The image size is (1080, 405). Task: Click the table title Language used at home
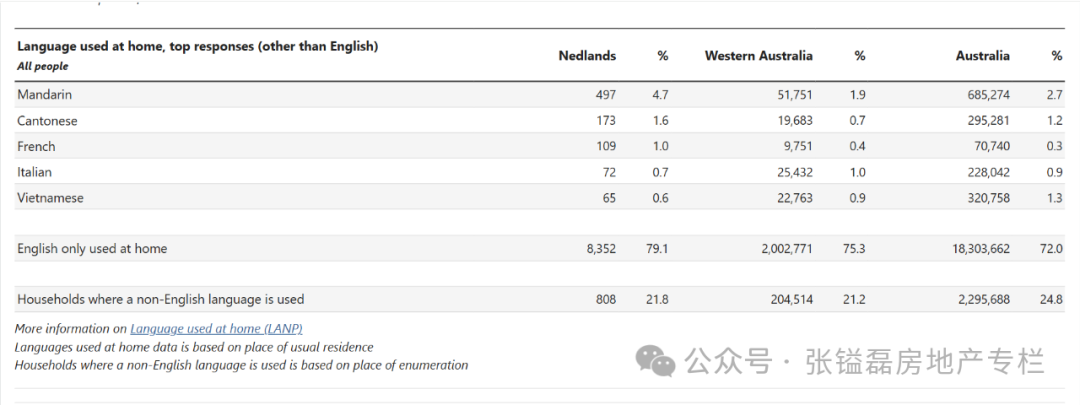pos(198,47)
